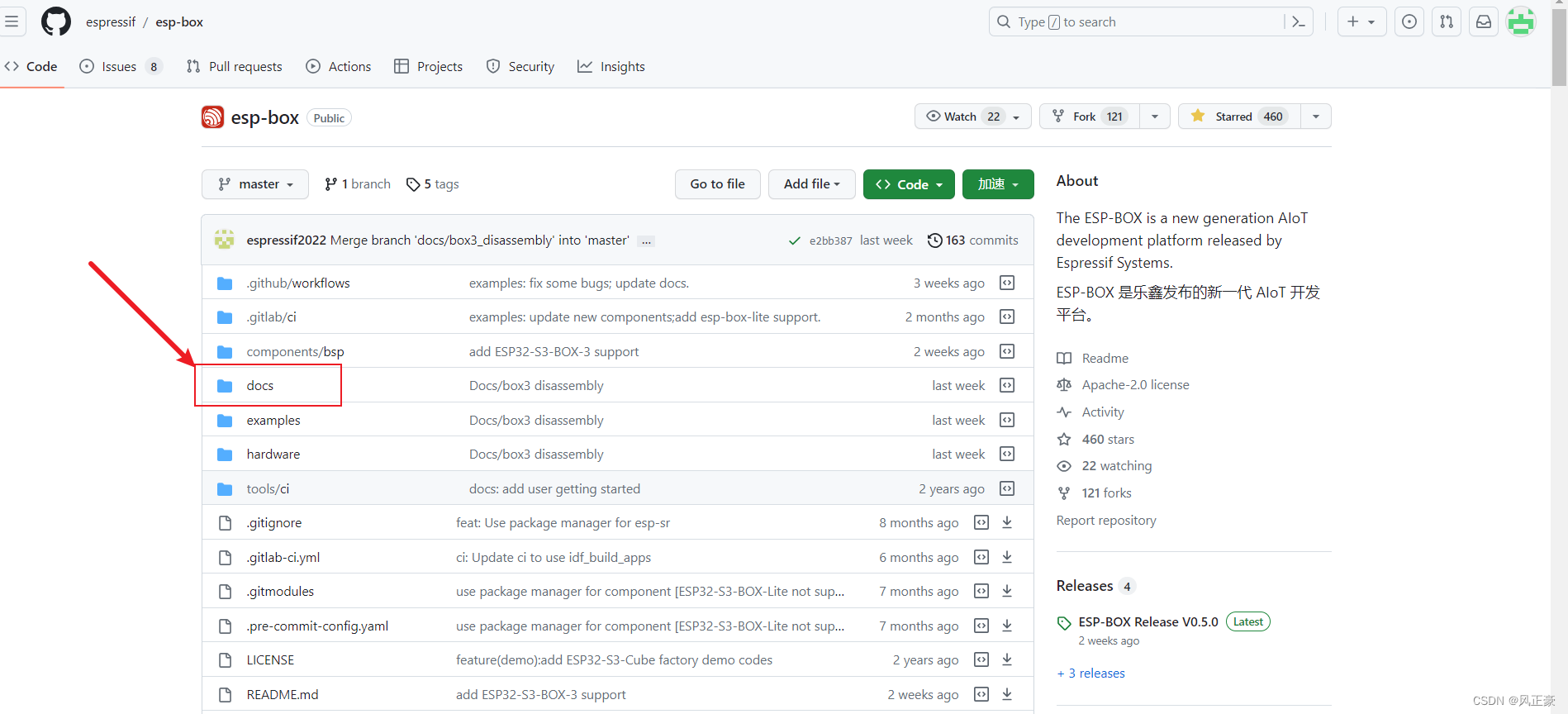
Task: Download the LICENSE file
Action: [x=1007, y=659]
